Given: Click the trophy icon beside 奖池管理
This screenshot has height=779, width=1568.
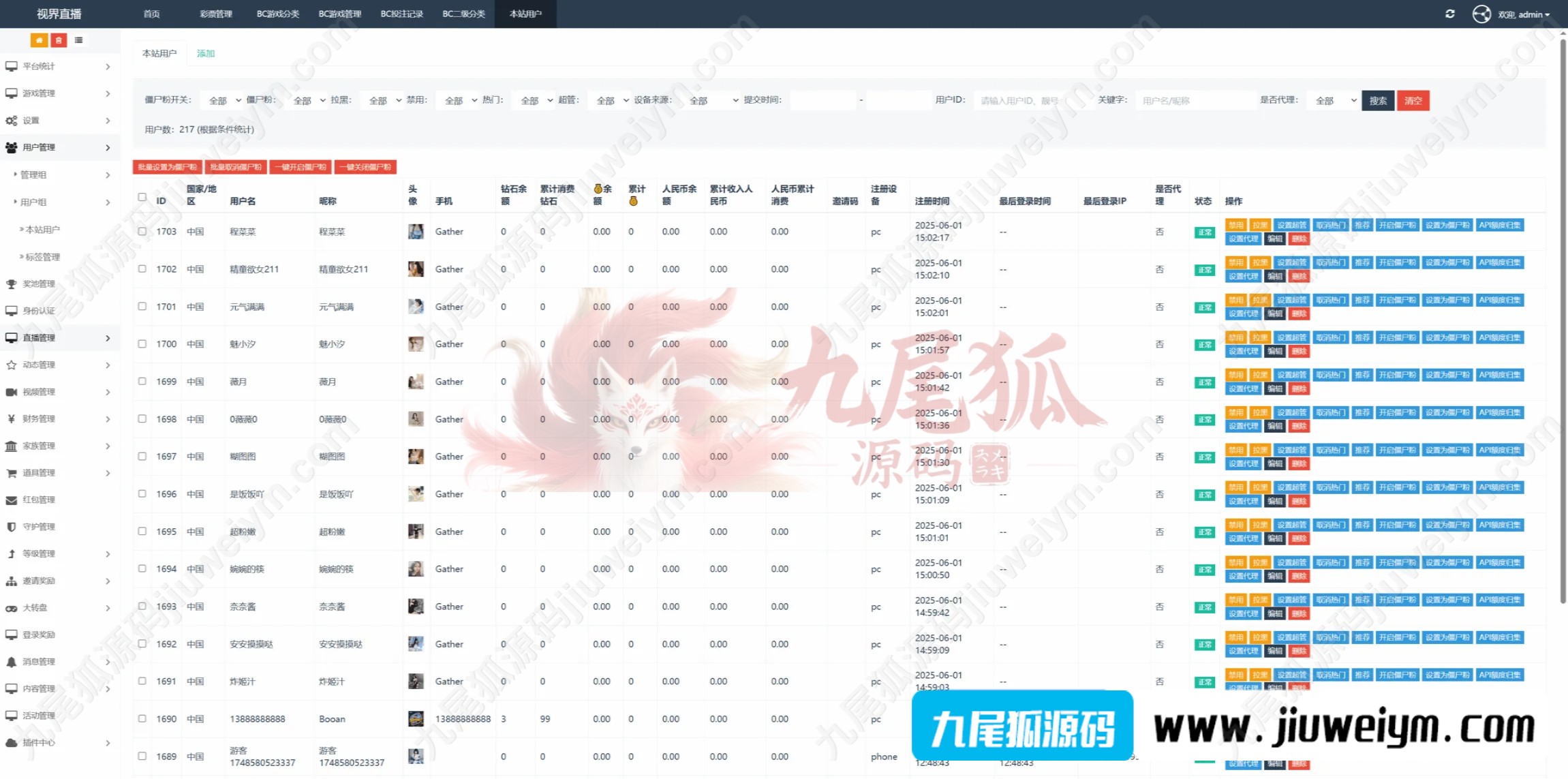Looking at the screenshot, I should 11,284.
